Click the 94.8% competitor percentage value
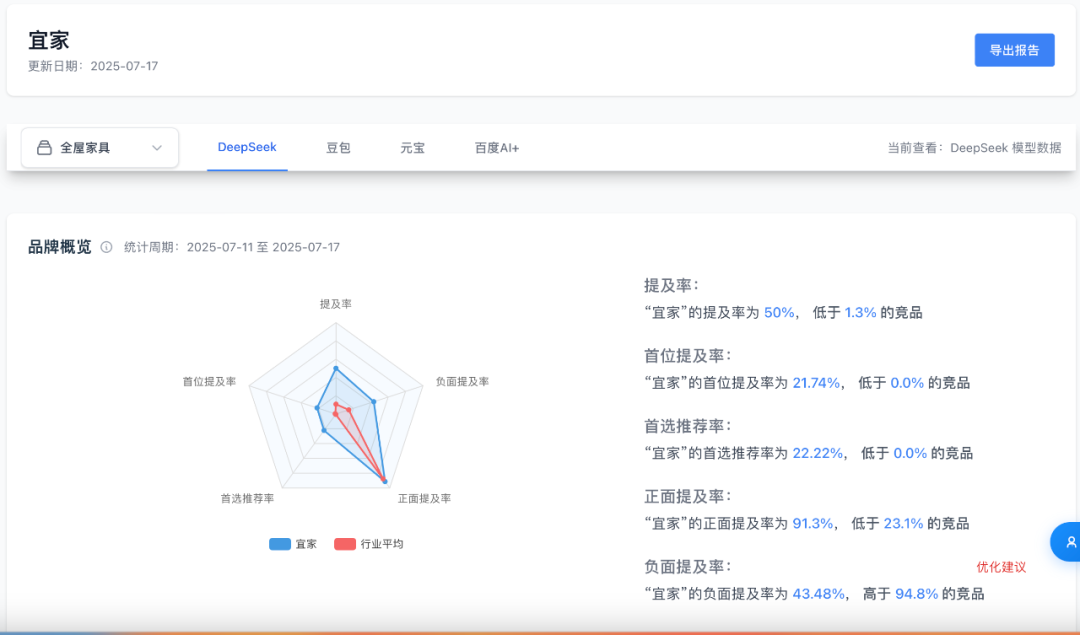Viewport: 1080px width, 635px height. (x=917, y=594)
